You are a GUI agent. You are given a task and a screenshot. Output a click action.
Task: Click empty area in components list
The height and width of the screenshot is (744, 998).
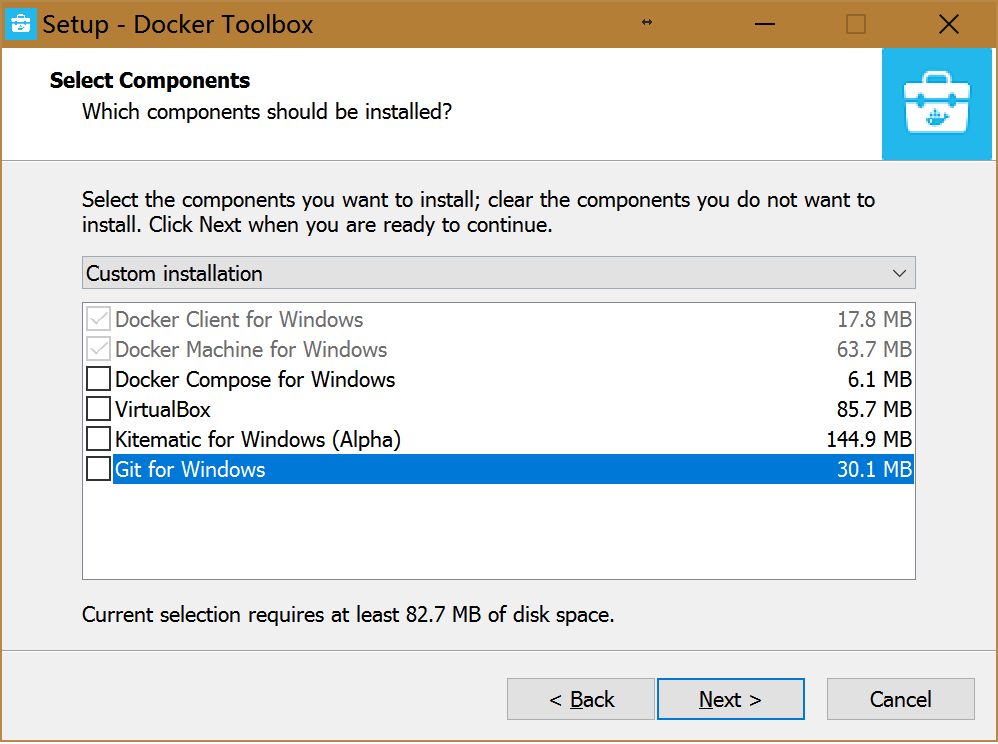pos(498,532)
